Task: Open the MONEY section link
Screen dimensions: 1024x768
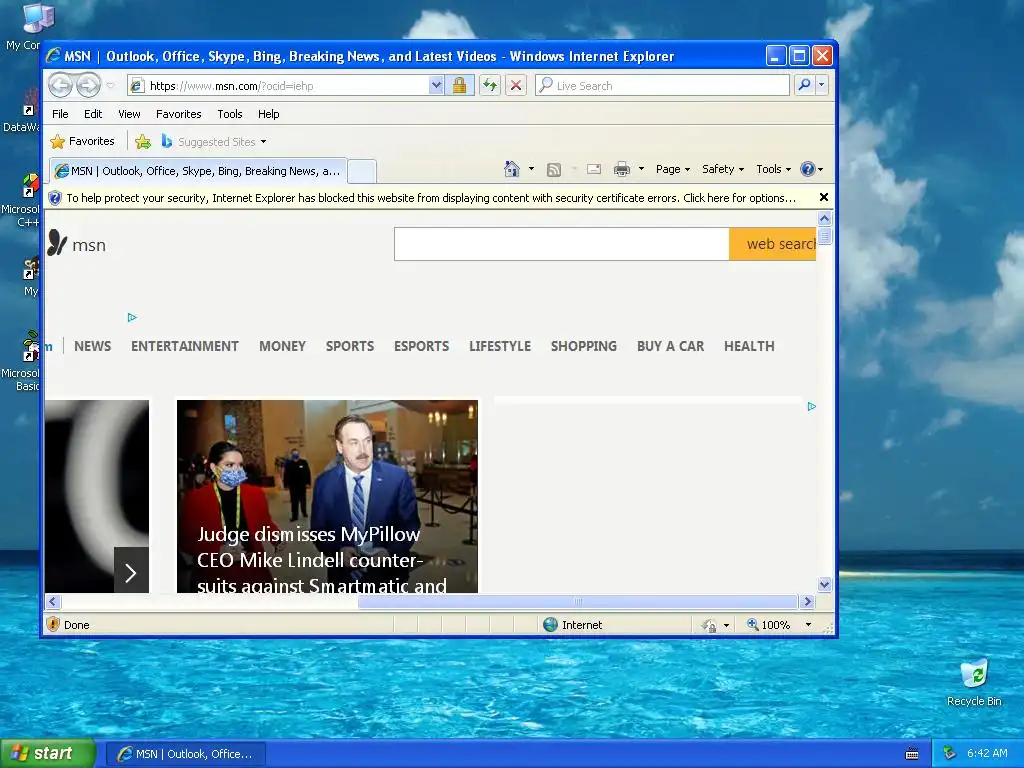Action: [282, 346]
